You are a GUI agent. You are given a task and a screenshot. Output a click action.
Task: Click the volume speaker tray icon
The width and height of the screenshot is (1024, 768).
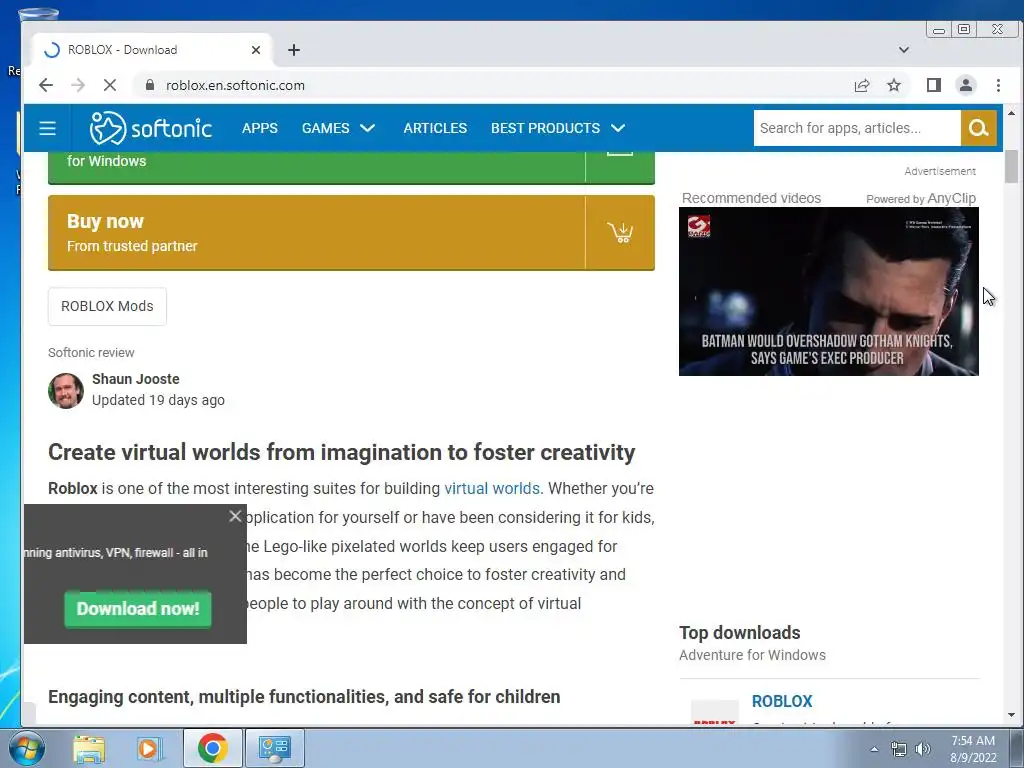[923, 749]
